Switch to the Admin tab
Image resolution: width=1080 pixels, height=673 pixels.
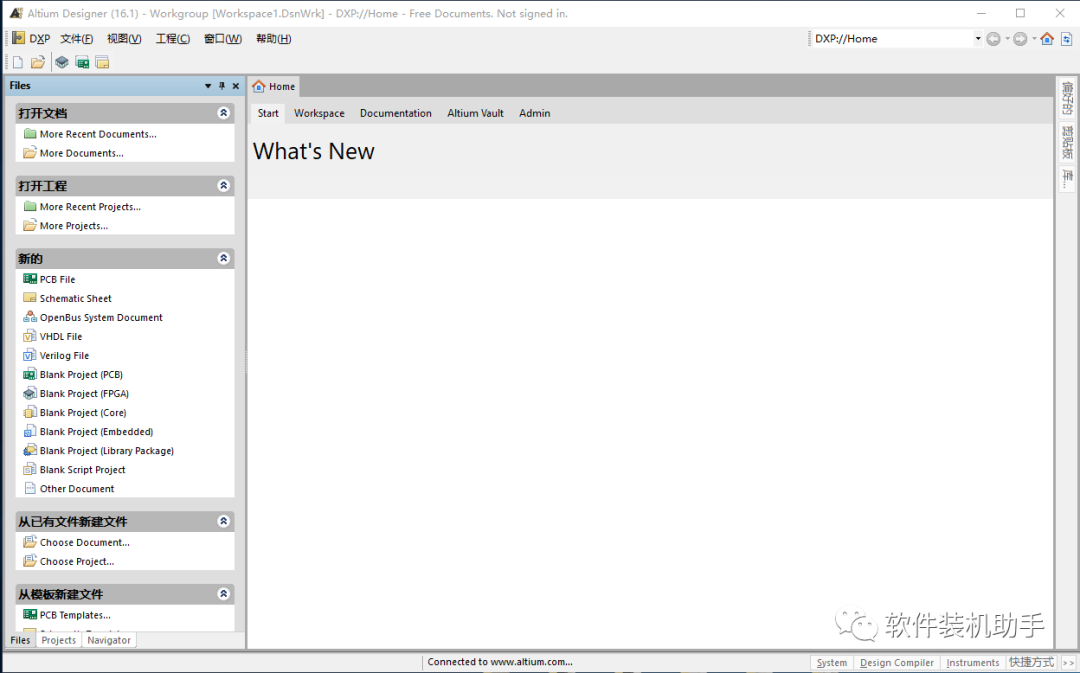pos(534,113)
